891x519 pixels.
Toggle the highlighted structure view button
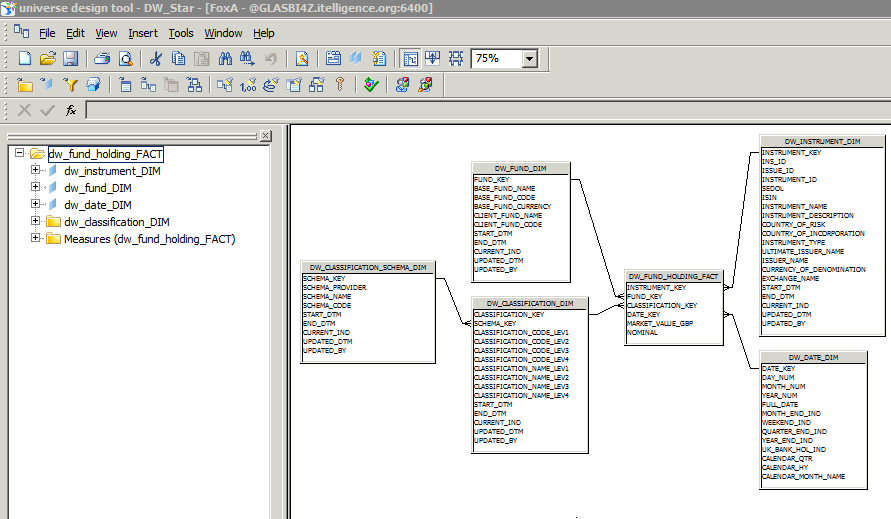410,59
